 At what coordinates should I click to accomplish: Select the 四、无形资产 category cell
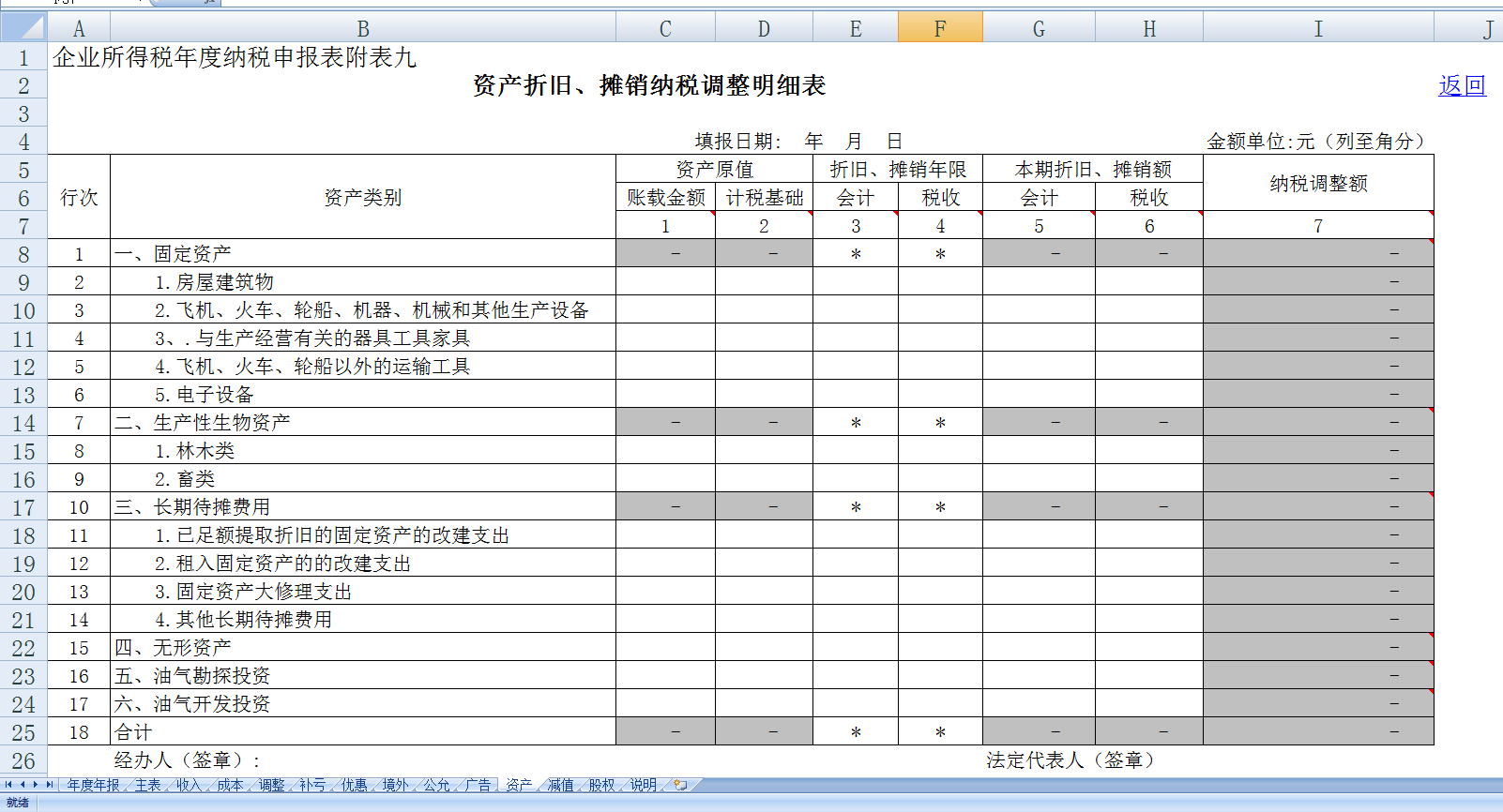point(362,648)
